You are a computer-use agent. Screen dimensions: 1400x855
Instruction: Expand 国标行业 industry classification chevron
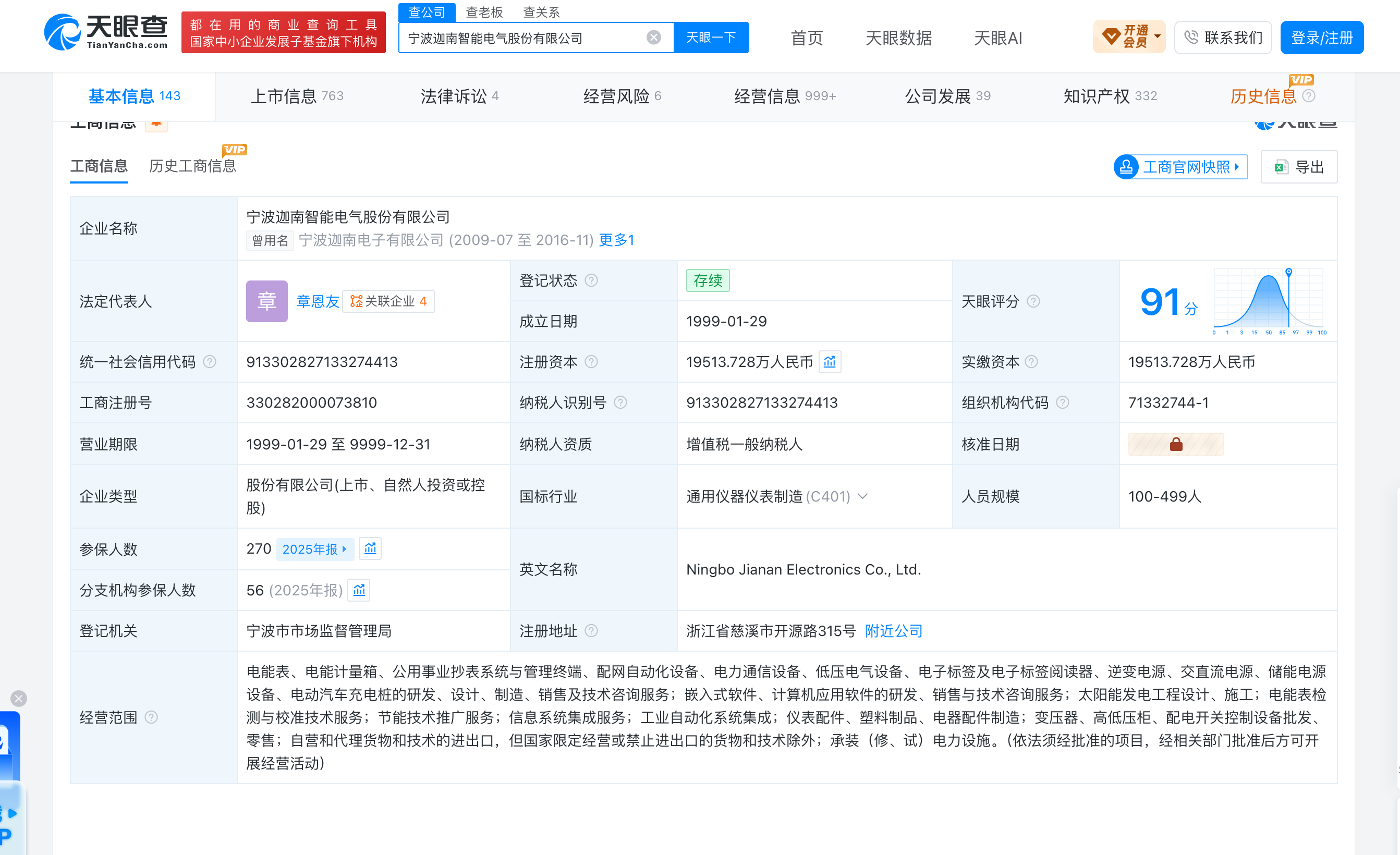click(862, 496)
